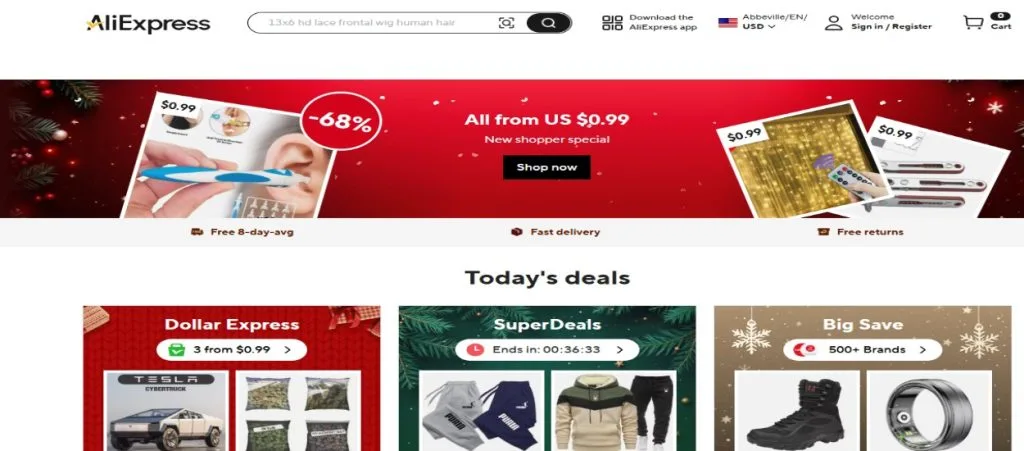This screenshot has width=1024, height=451.
Task: Click the Dollar Express green bag icon
Action: point(176,349)
